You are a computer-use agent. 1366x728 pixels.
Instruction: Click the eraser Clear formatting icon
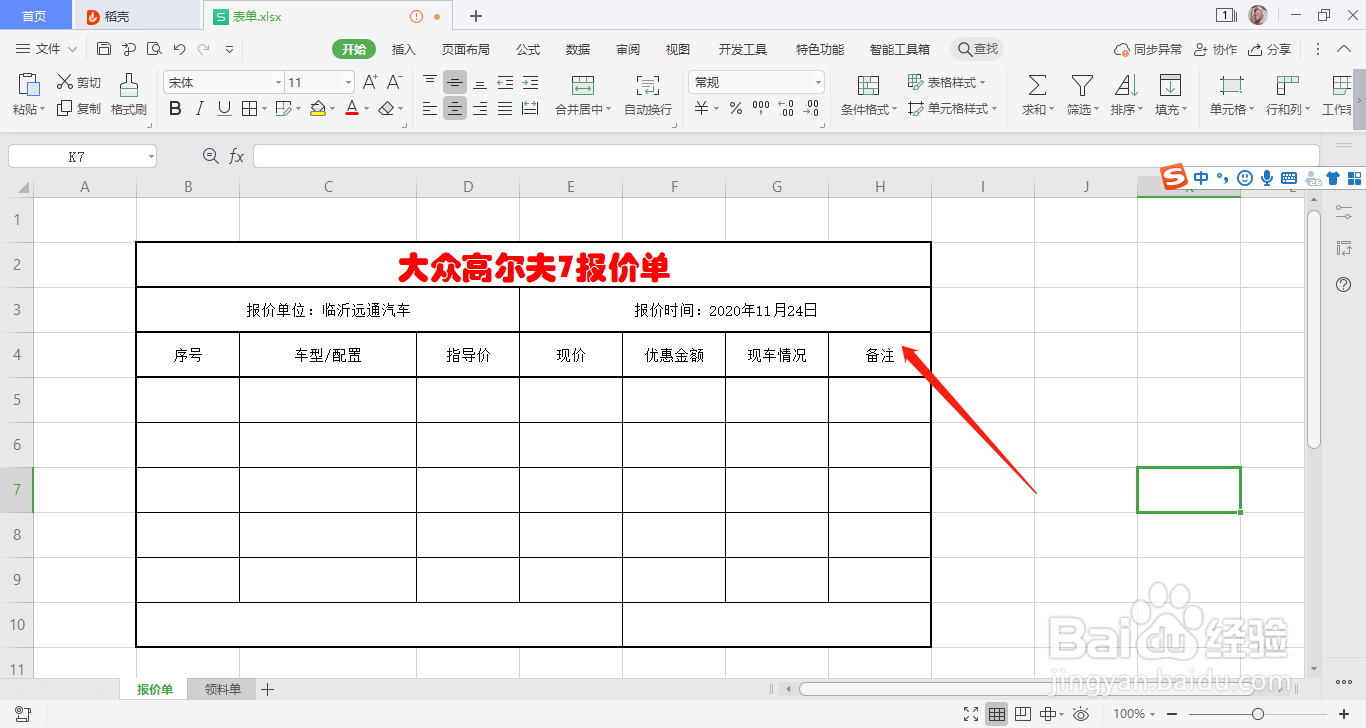(x=387, y=108)
